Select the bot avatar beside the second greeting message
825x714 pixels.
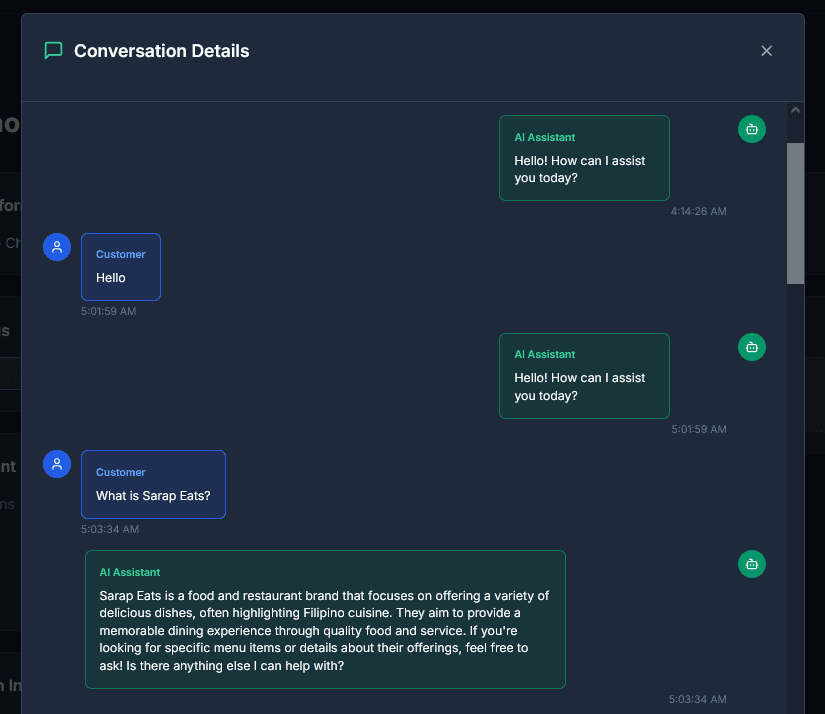(x=751, y=347)
